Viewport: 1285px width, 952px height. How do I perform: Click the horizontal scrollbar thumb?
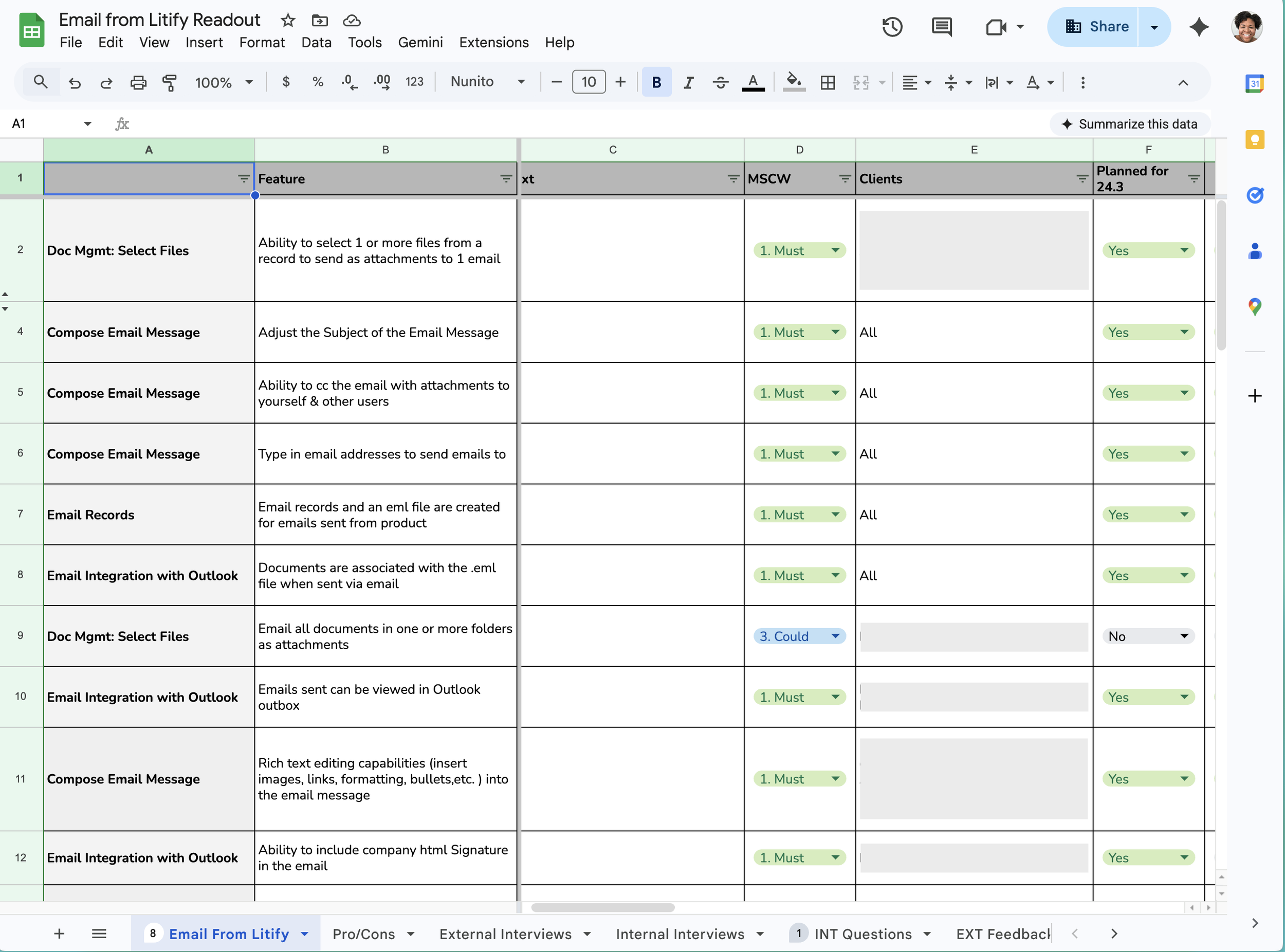pos(603,908)
